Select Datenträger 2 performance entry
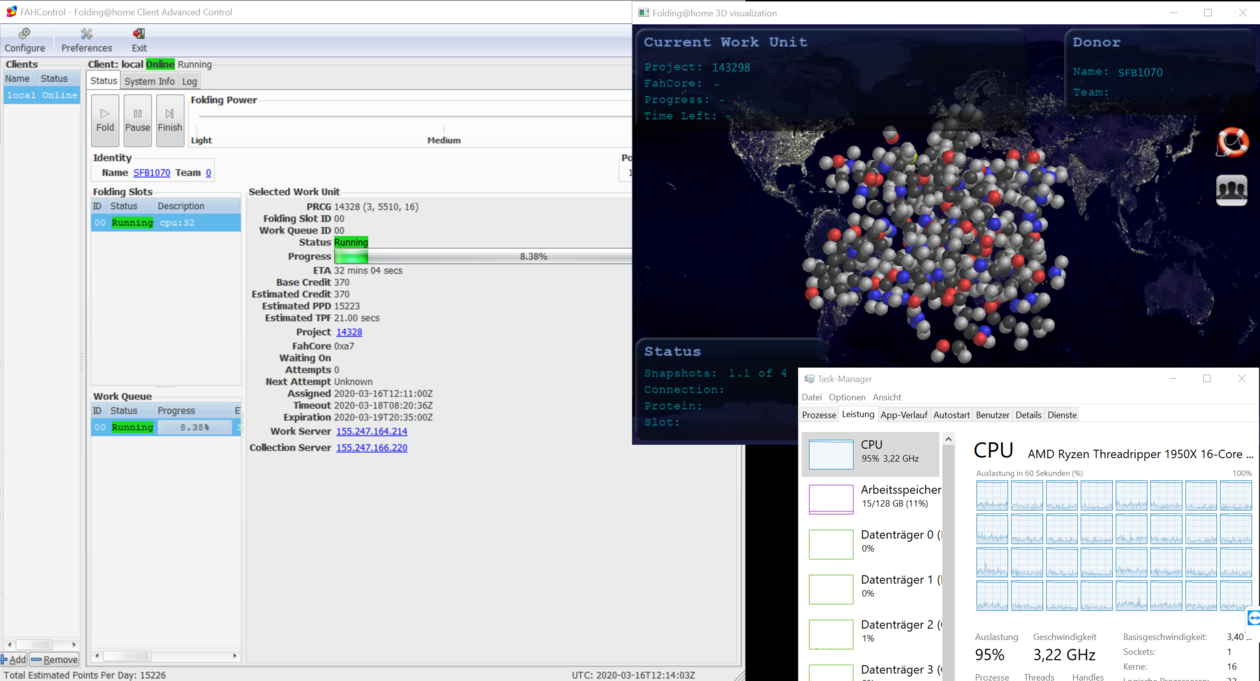 871,633
